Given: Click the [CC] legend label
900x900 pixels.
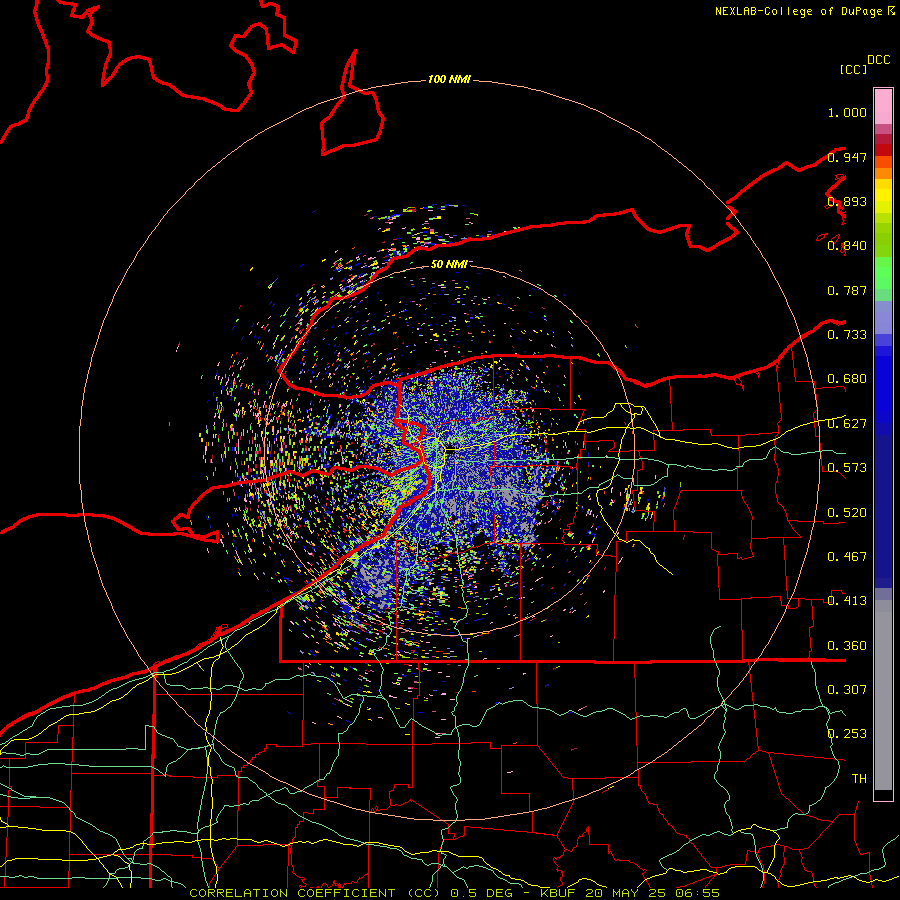Looking at the screenshot, I should (854, 69).
